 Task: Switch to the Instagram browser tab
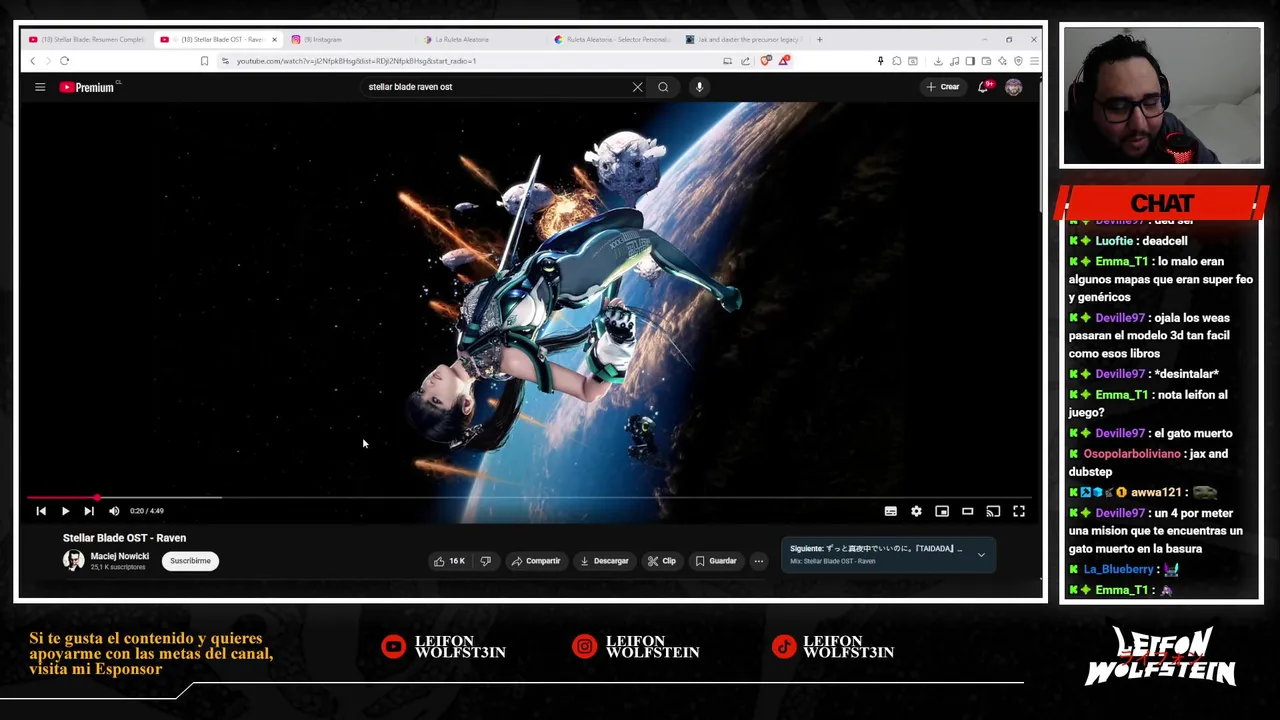[x=322, y=39]
